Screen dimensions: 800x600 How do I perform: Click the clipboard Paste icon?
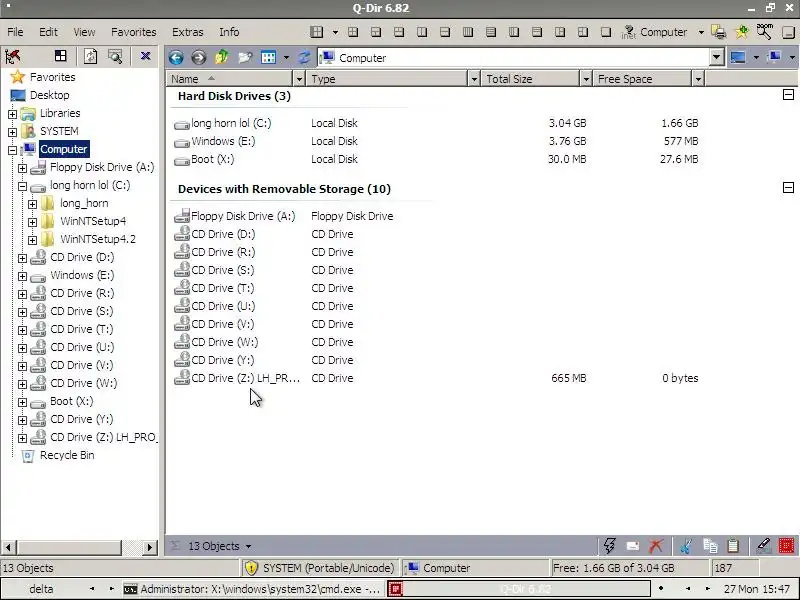[733, 545]
